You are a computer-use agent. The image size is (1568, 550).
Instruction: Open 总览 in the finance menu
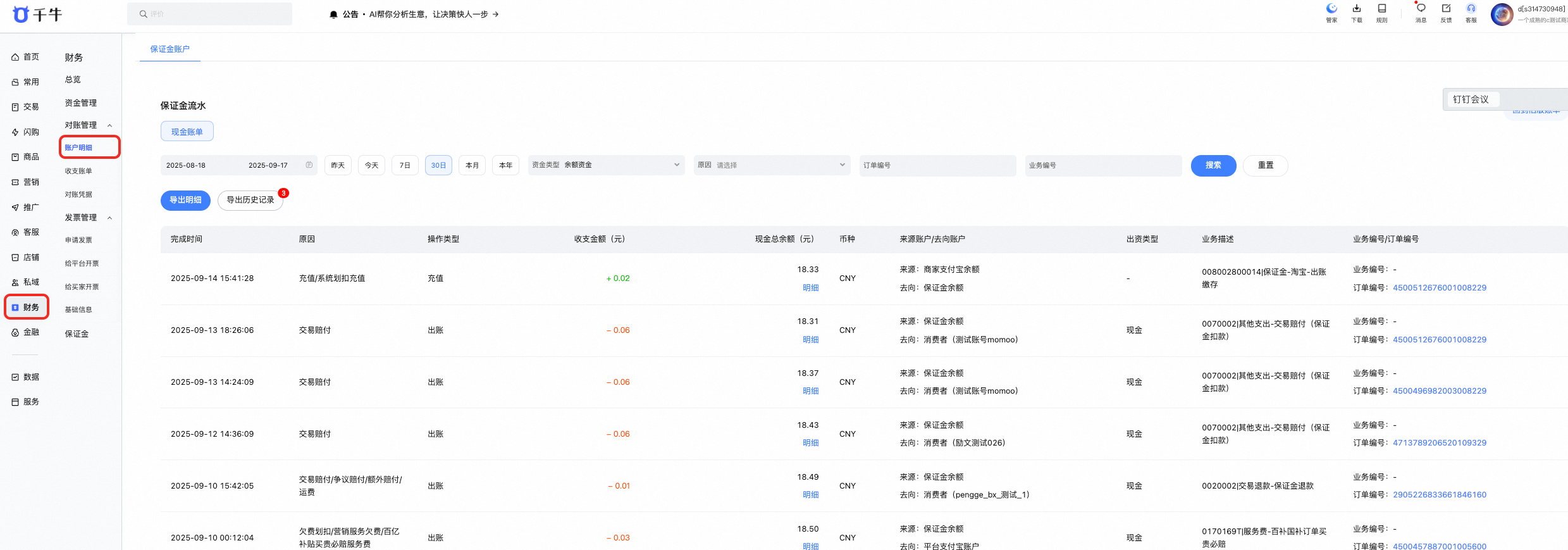coord(73,80)
